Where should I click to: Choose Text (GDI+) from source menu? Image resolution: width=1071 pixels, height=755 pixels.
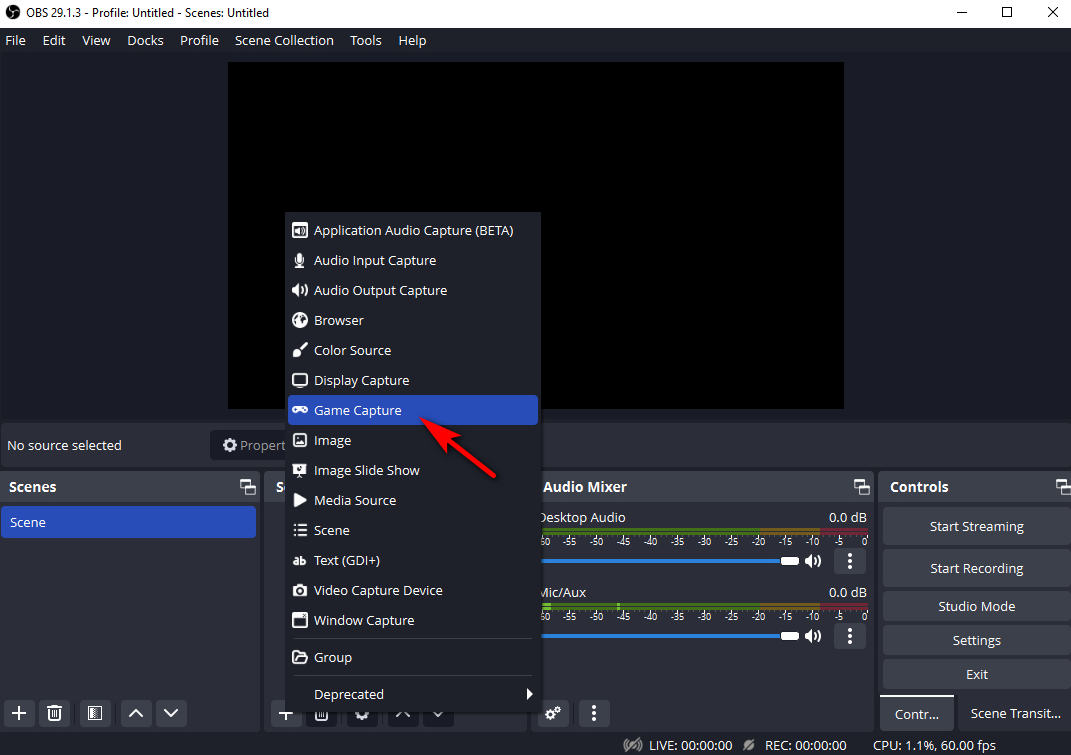(413, 560)
